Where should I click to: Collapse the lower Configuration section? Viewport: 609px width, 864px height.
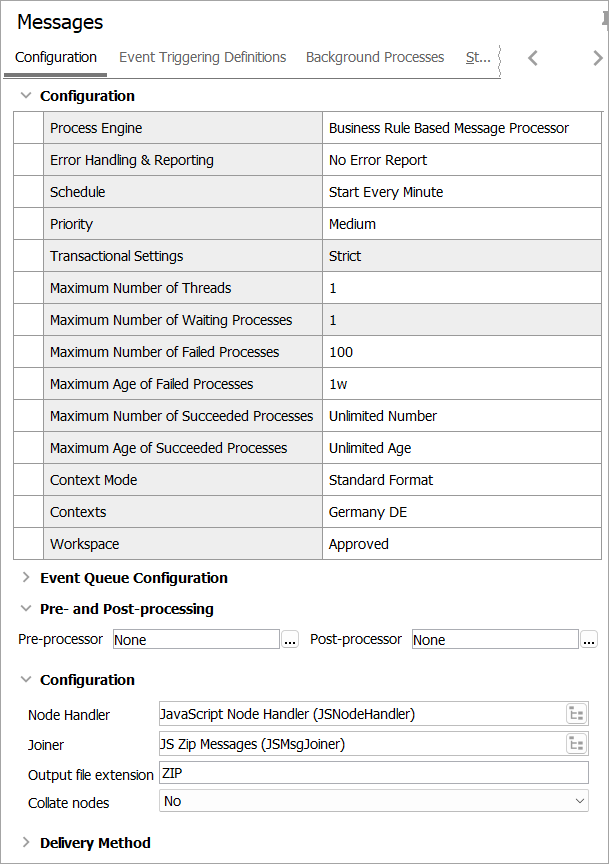coord(26,680)
